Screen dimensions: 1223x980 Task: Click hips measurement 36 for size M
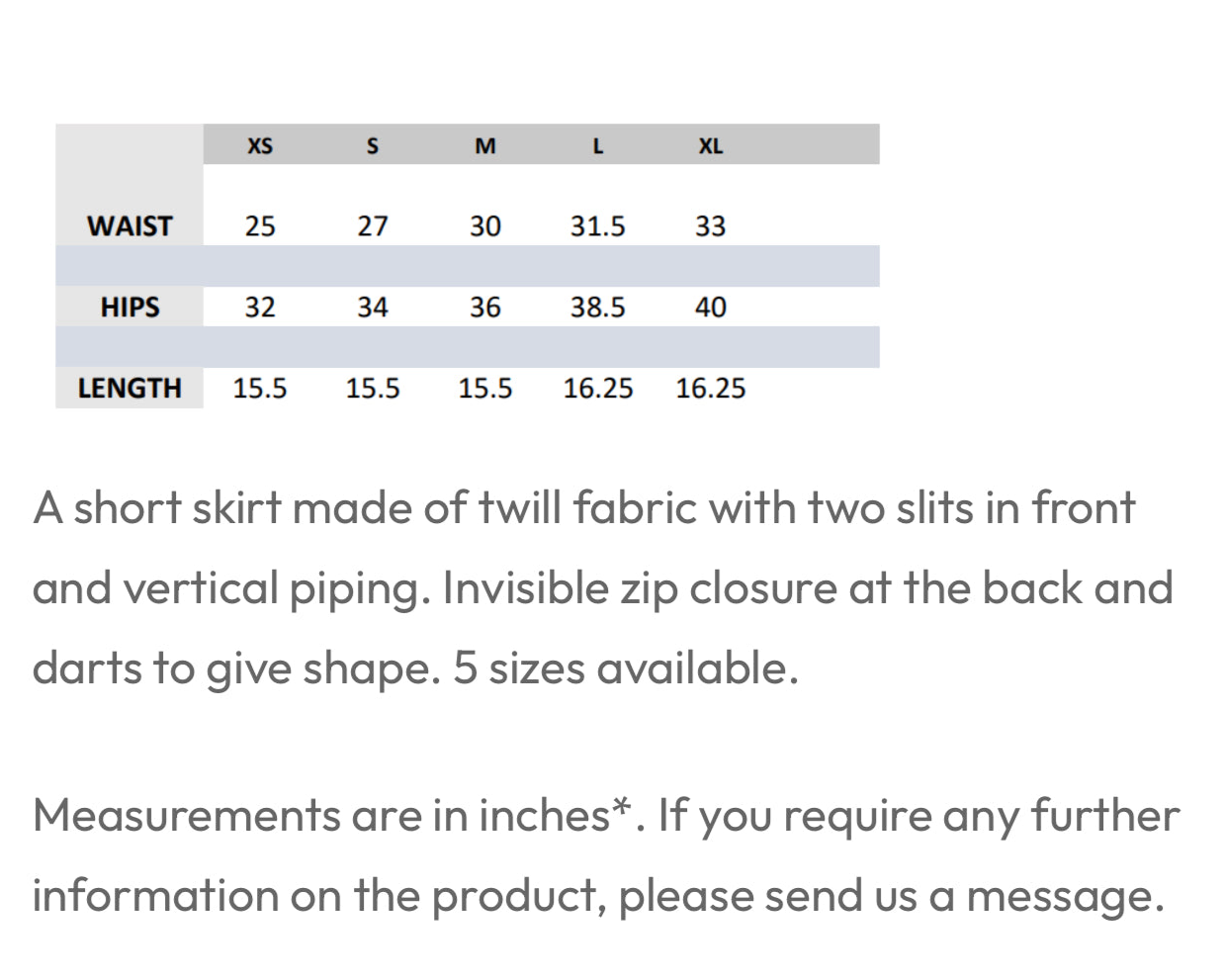[x=484, y=308]
